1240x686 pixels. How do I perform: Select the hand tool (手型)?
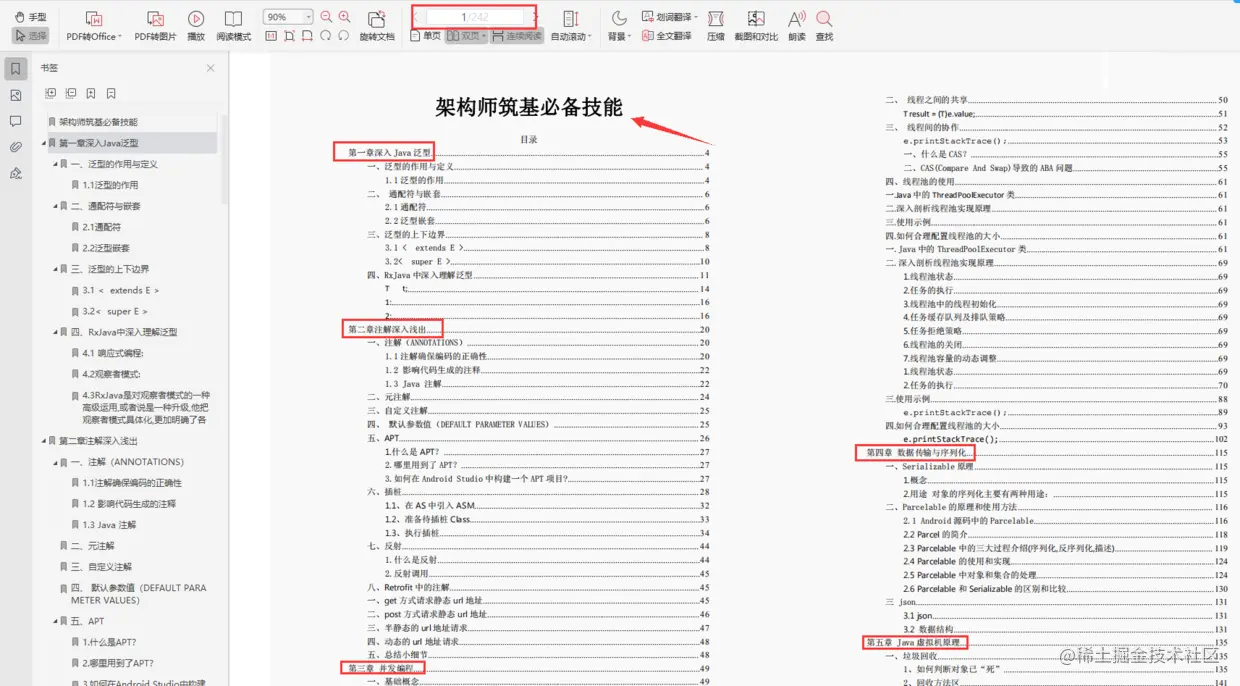(x=30, y=17)
